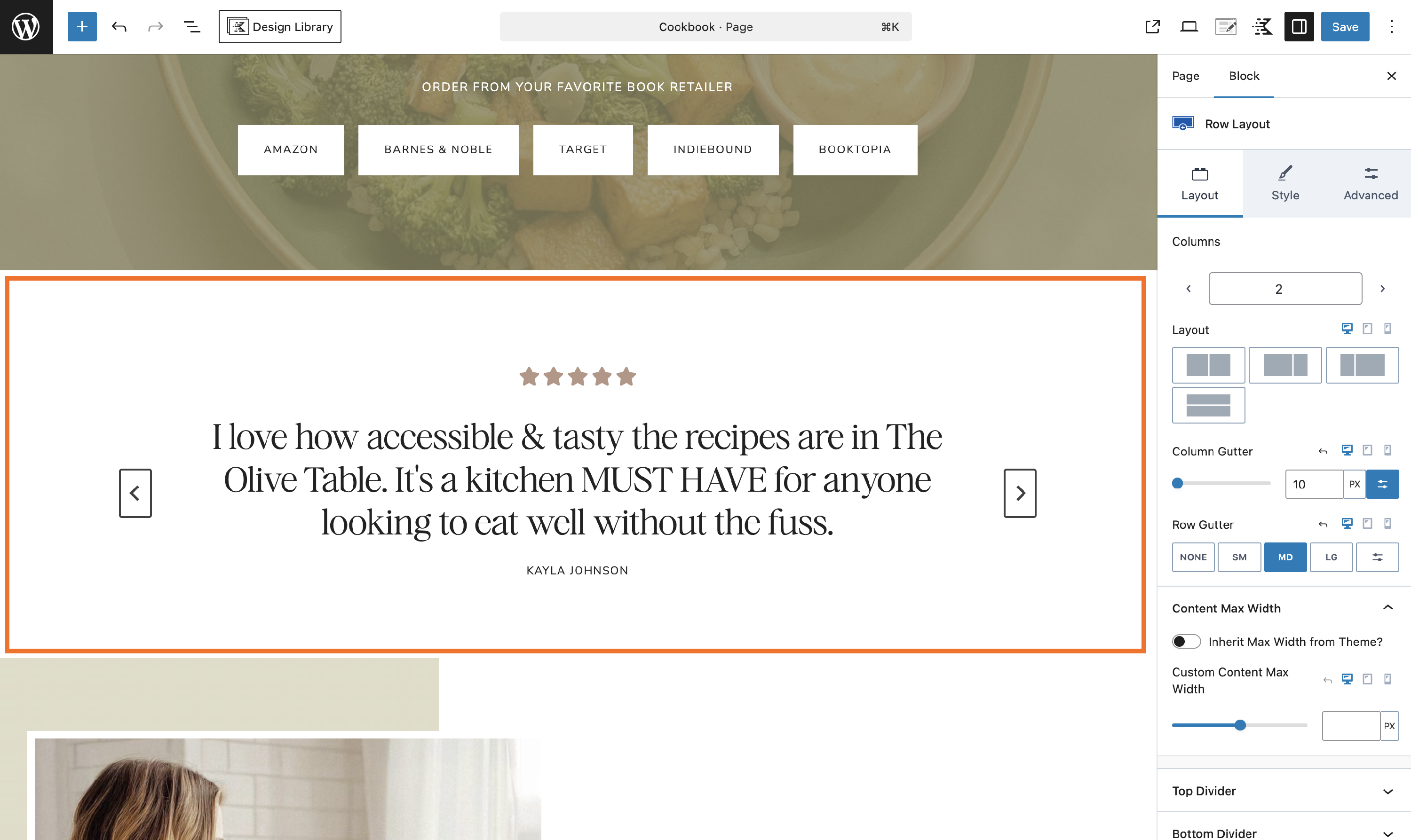Expand the Bottom Divider section

point(1284,832)
